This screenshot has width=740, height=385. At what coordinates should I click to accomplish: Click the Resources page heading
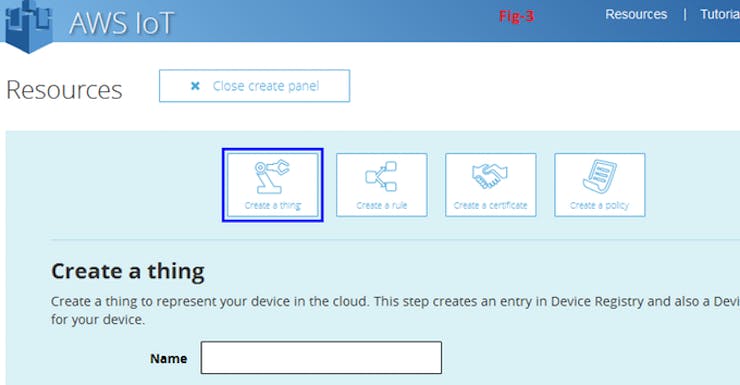pyautogui.click(x=64, y=90)
